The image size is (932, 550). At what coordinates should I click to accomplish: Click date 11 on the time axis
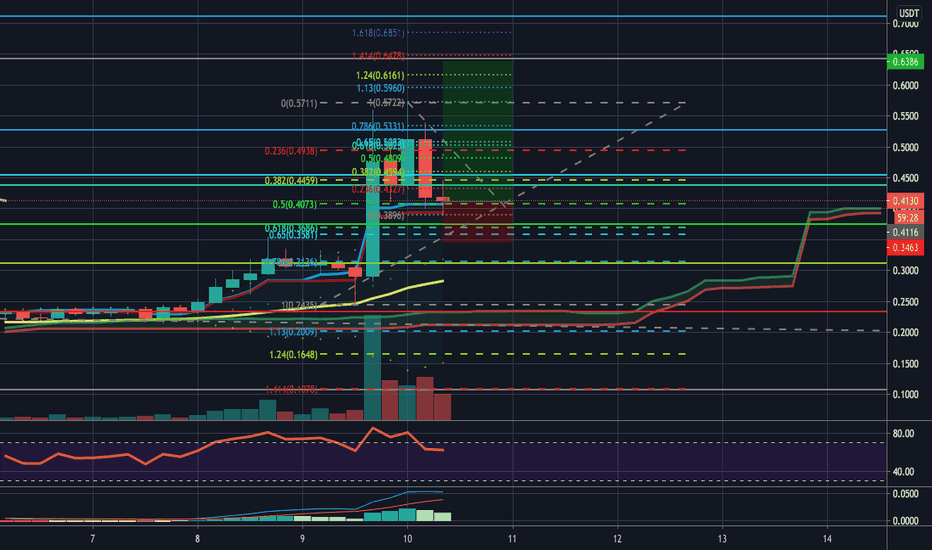click(x=512, y=539)
